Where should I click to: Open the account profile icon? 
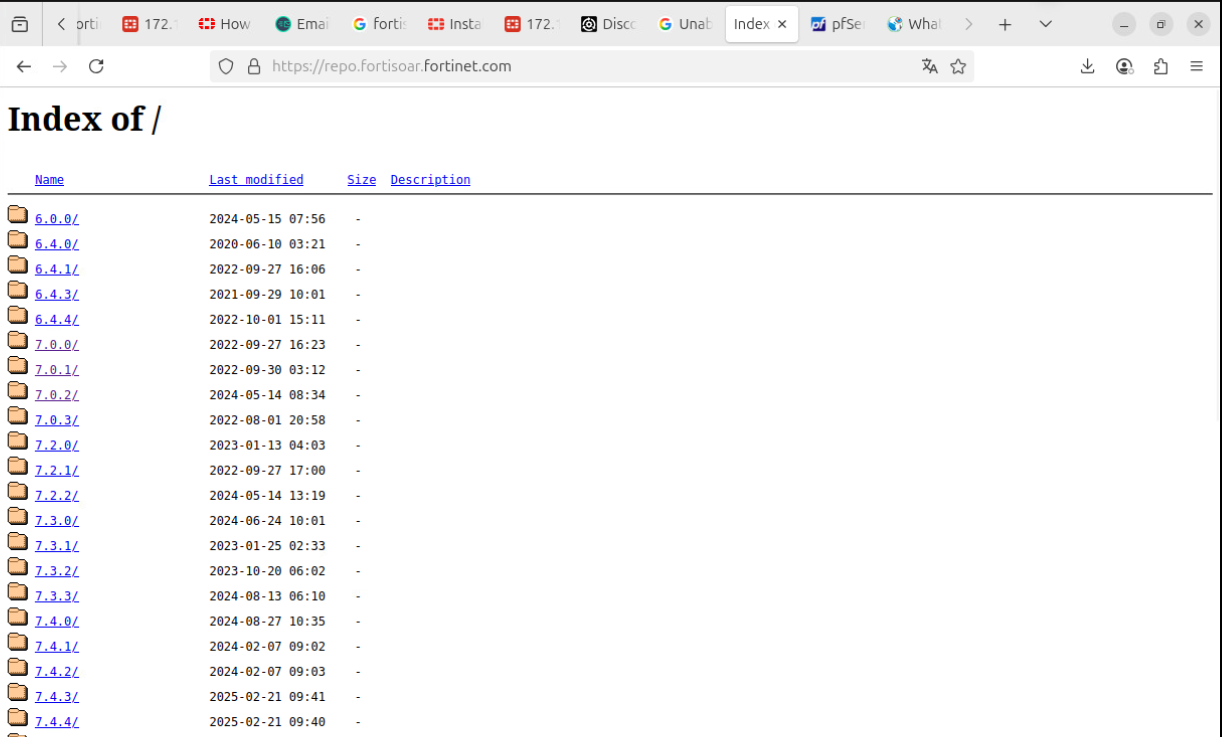point(1124,66)
